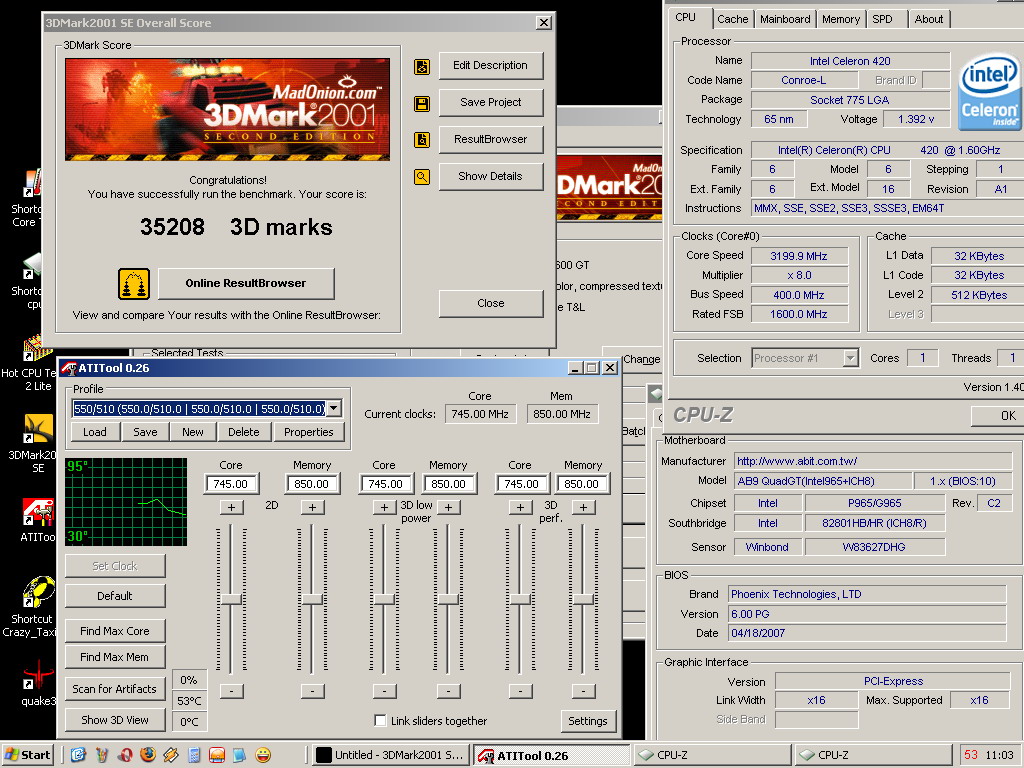Screen dimensions: 1024x768
Task: Click the ATITool title bar icon
Action: point(69,368)
